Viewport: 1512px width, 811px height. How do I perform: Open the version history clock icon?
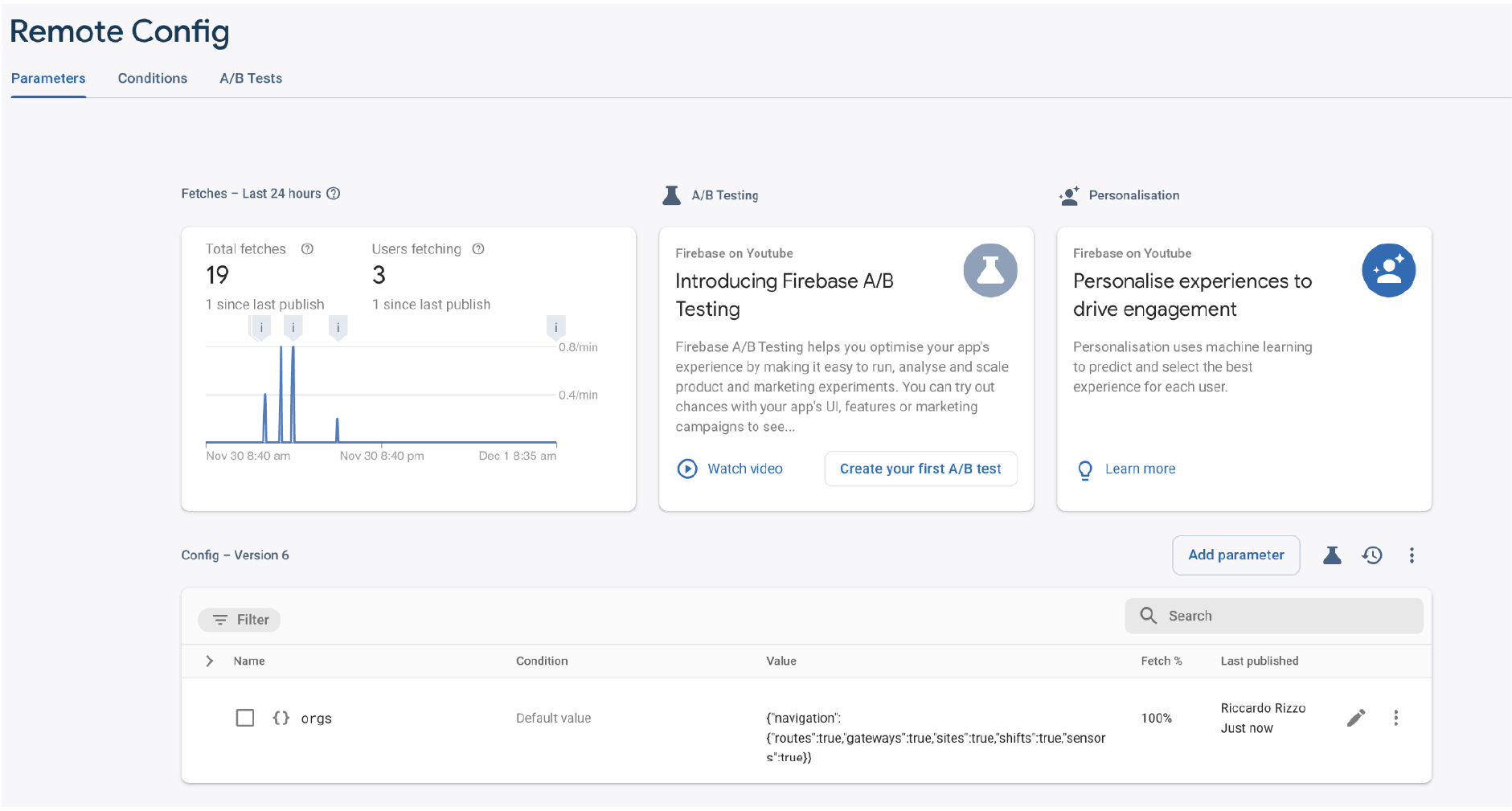[1372, 555]
